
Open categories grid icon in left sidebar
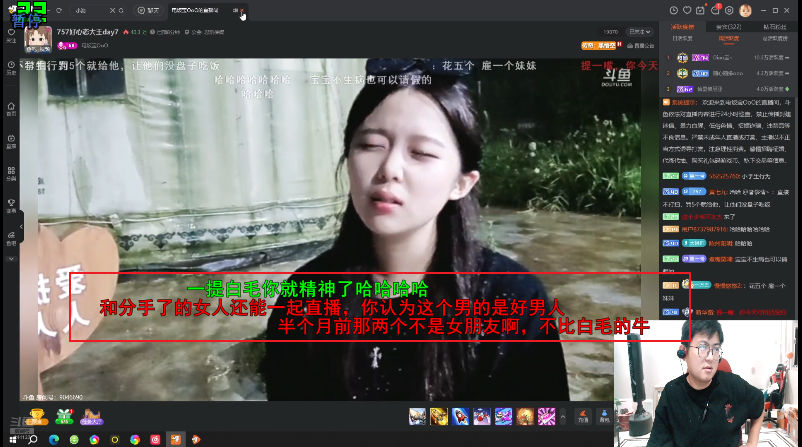click(x=11, y=173)
